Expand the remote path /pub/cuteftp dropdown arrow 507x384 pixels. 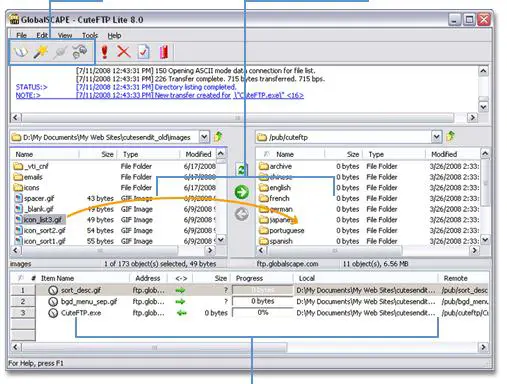436,137
